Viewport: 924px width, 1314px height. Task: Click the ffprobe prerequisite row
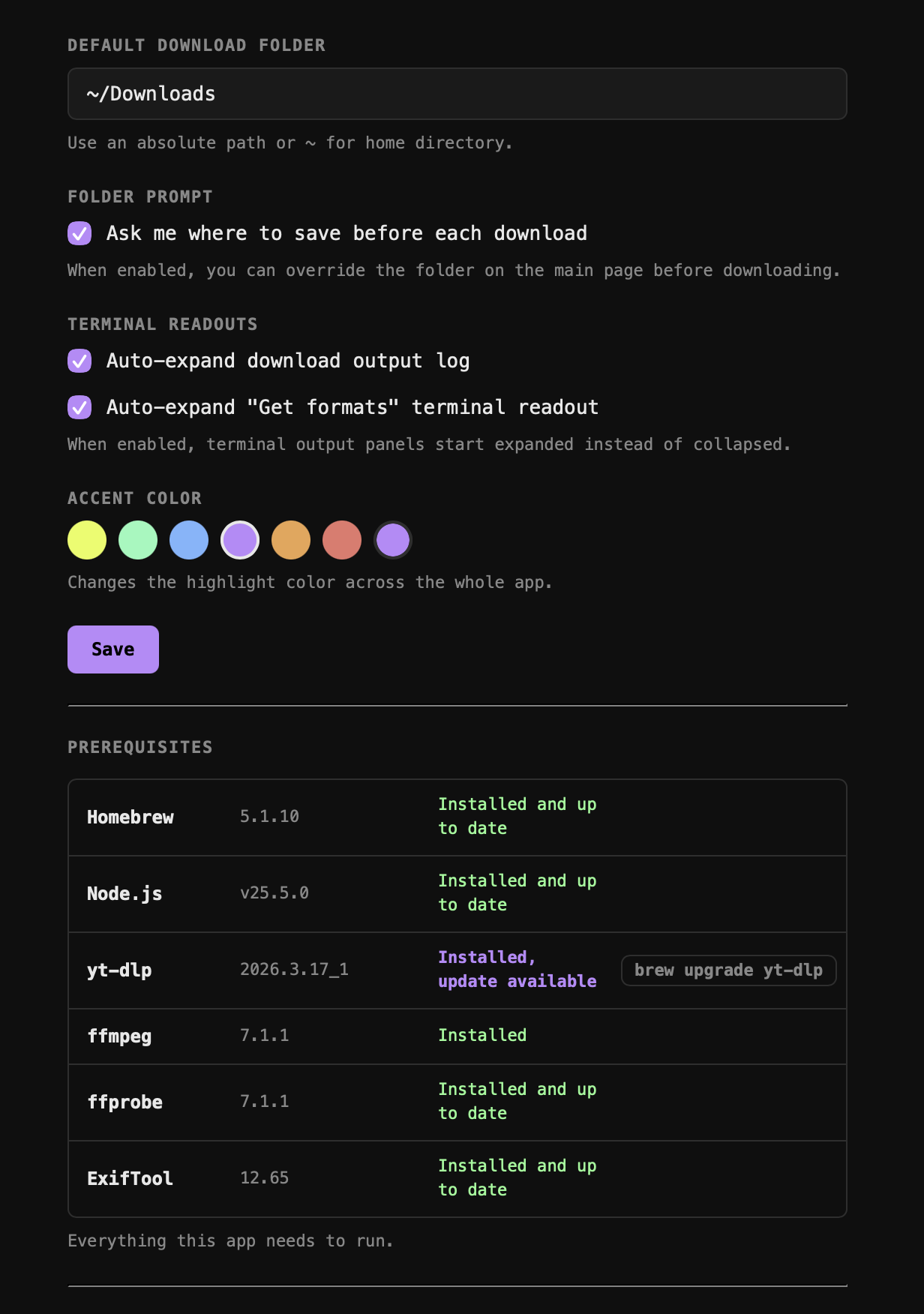[x=457, y=1102]
